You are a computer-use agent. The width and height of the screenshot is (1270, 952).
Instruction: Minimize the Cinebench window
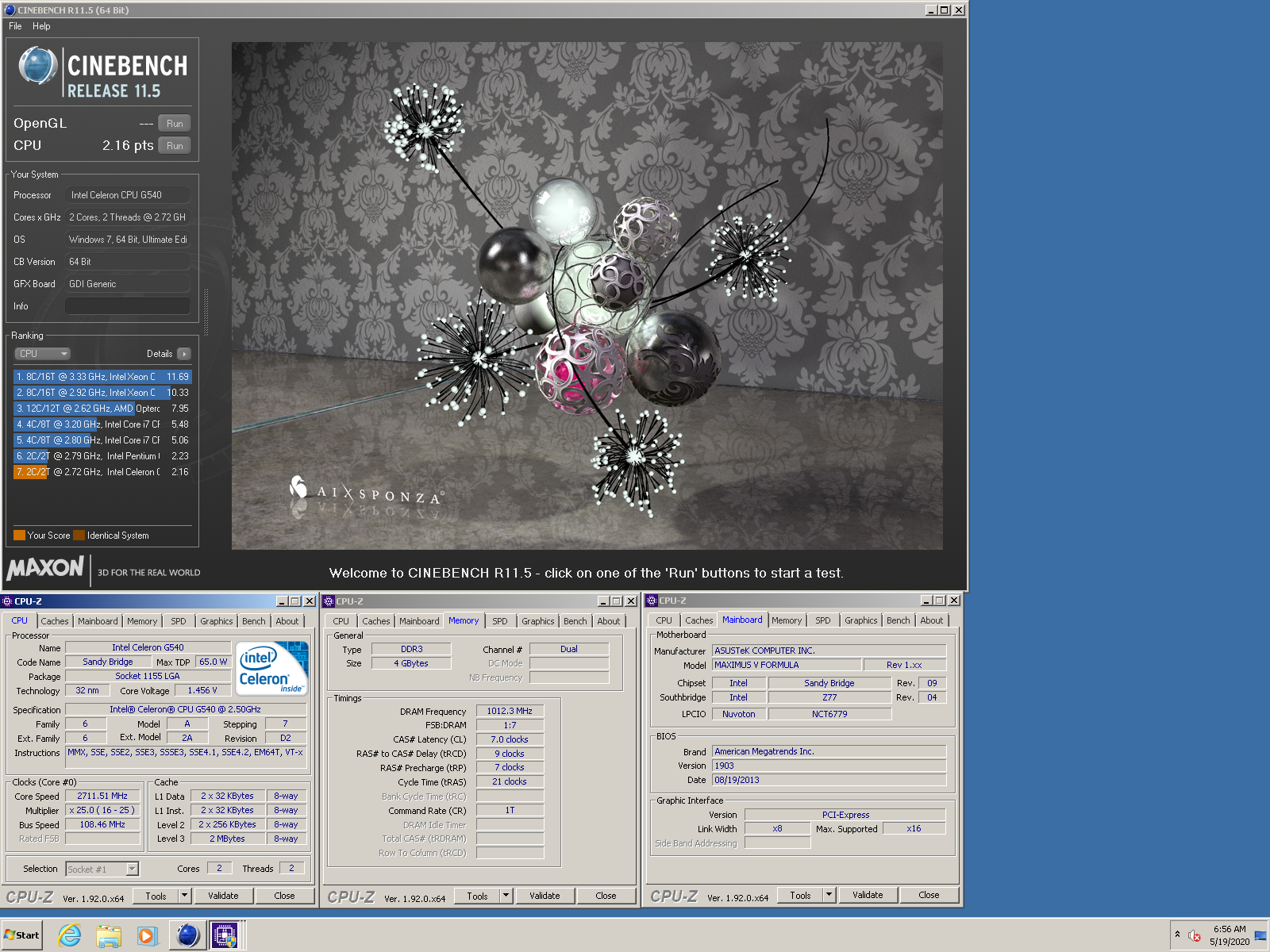(x=931, y=10)
